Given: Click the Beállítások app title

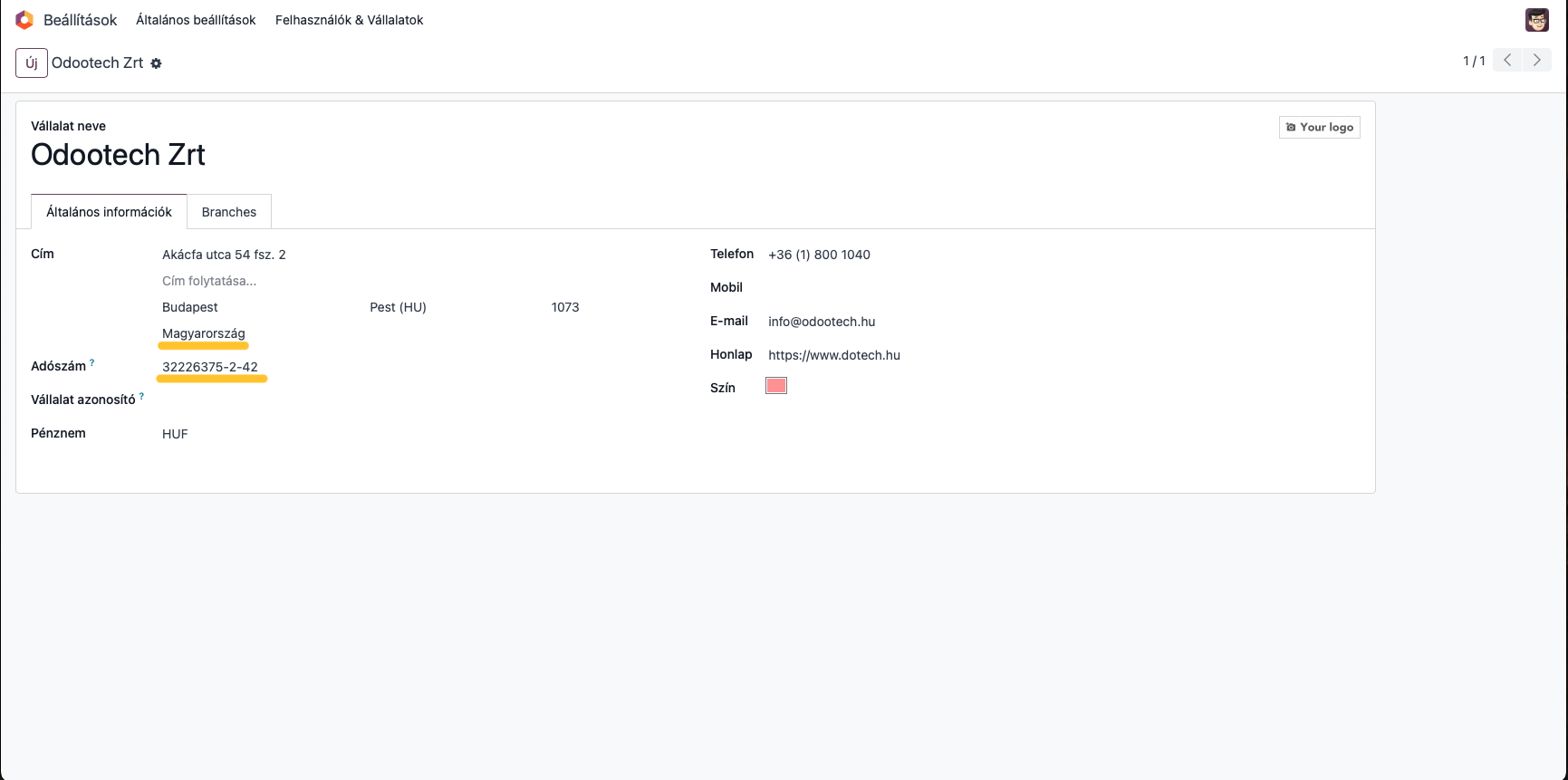Looking at the screenshot, I should click(x=80, y=20).
